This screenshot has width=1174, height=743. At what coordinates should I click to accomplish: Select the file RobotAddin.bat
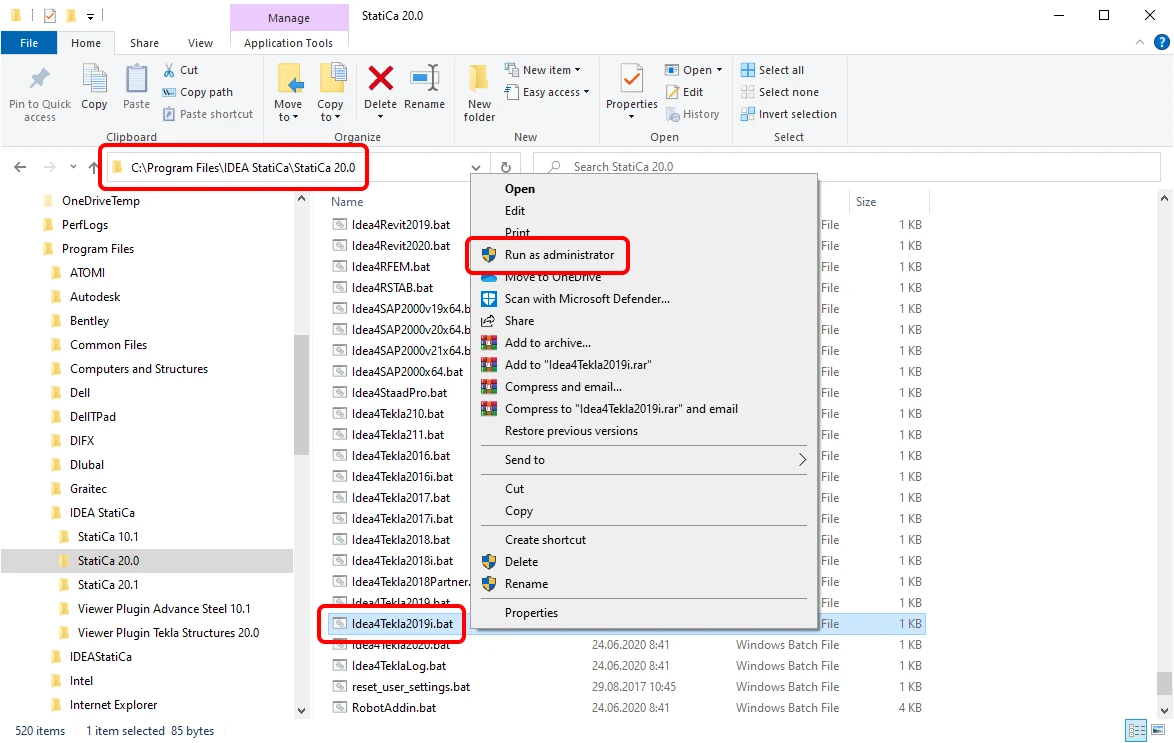click(394, 708)
